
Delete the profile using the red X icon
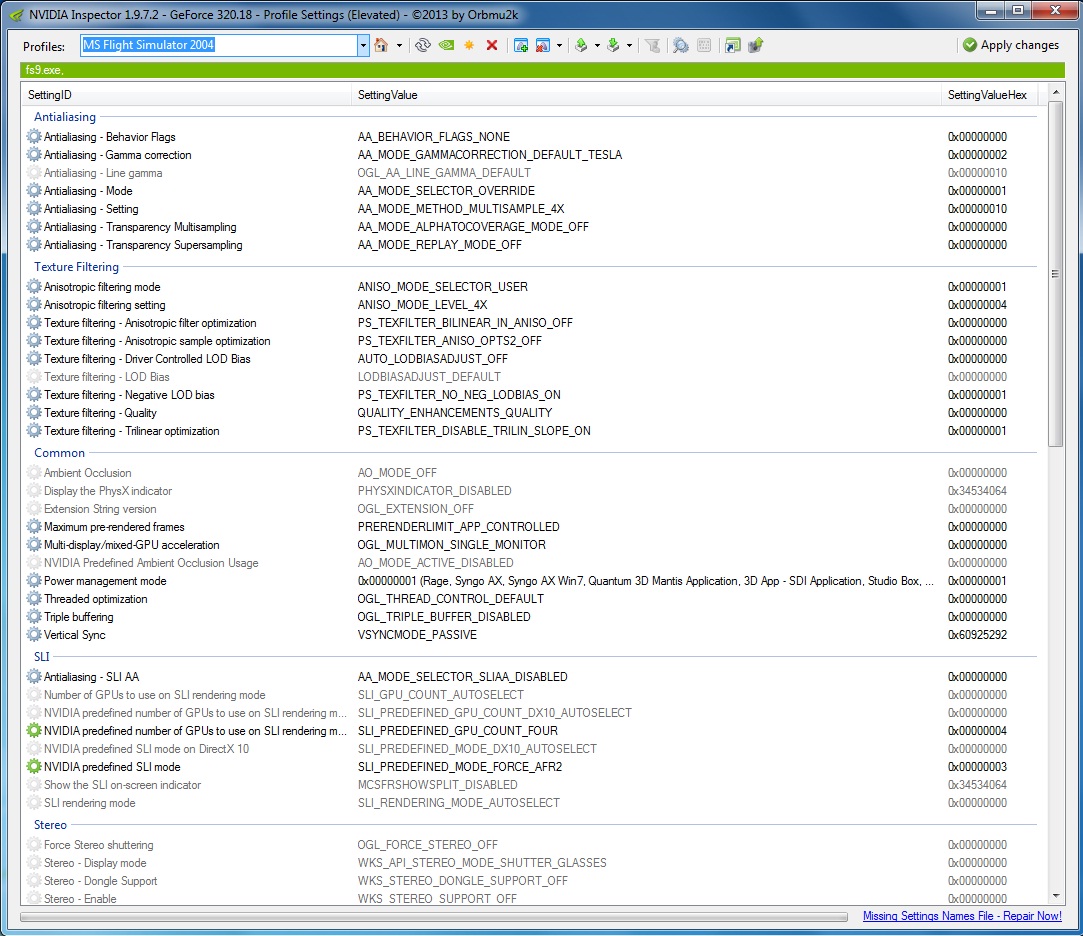[492, 46]
